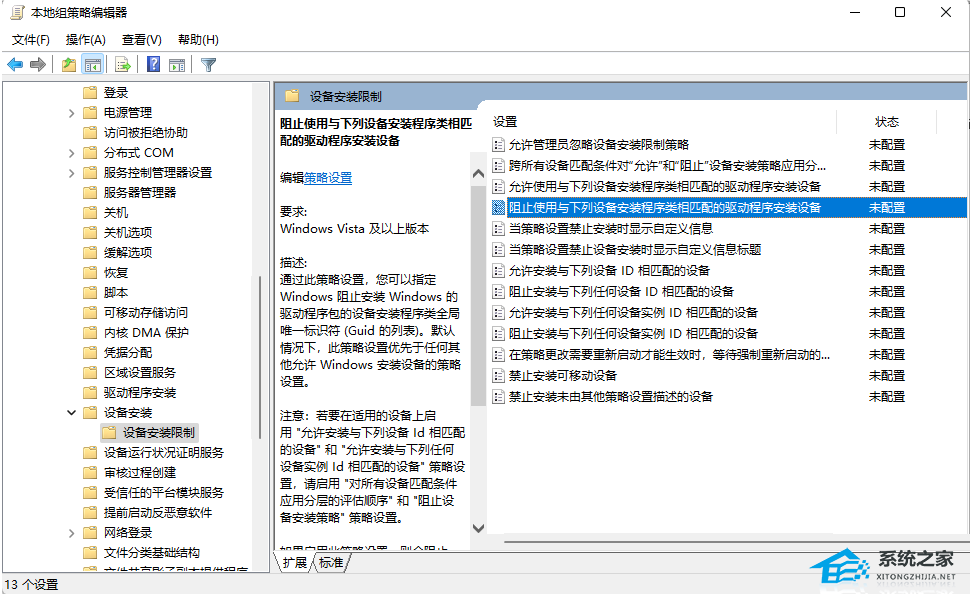This screenshot has width=971, height=595.
Task: Switch to the 标准 tab
Action: point(331,563)
